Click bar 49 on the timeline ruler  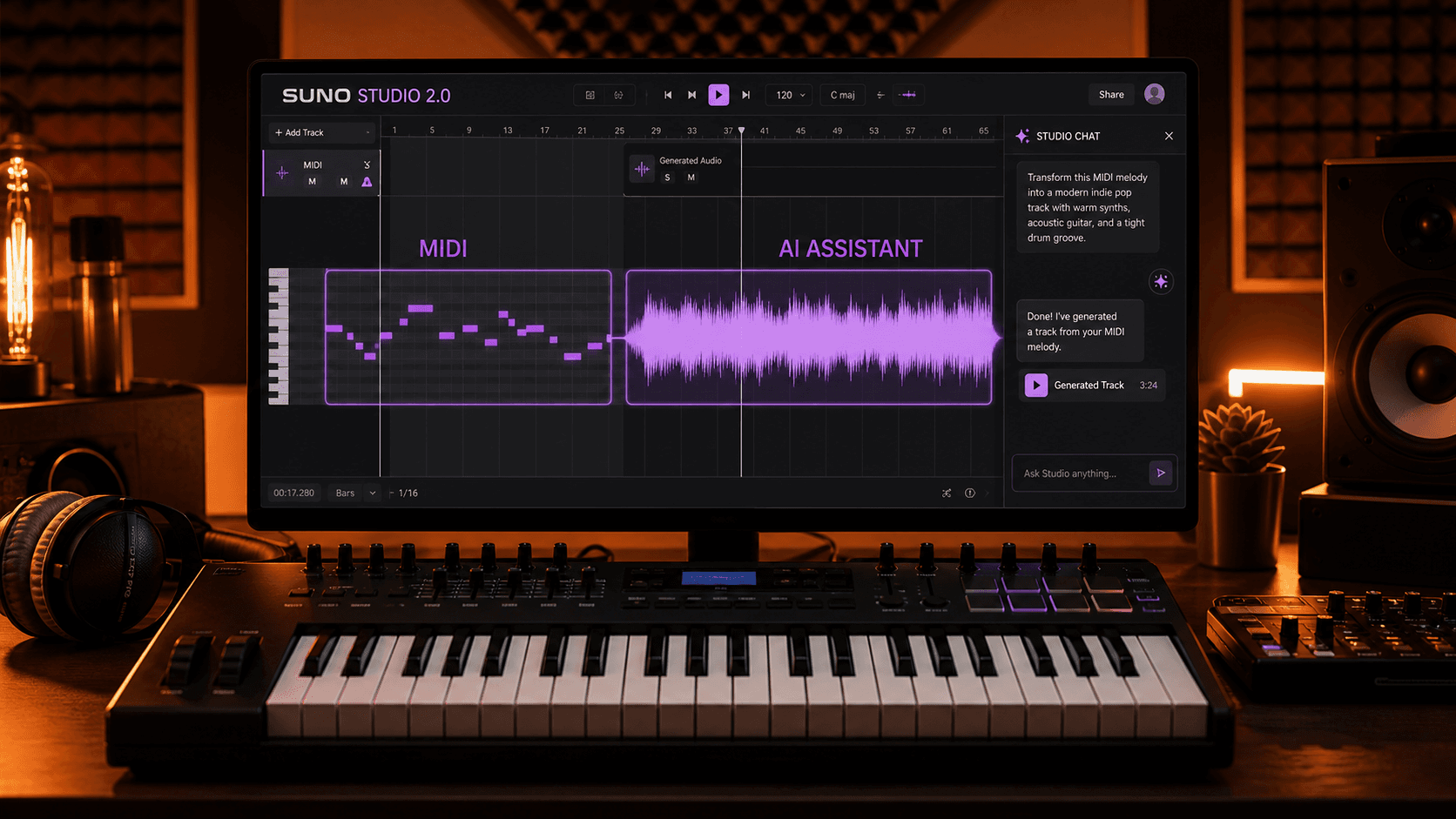click(837, 131)
